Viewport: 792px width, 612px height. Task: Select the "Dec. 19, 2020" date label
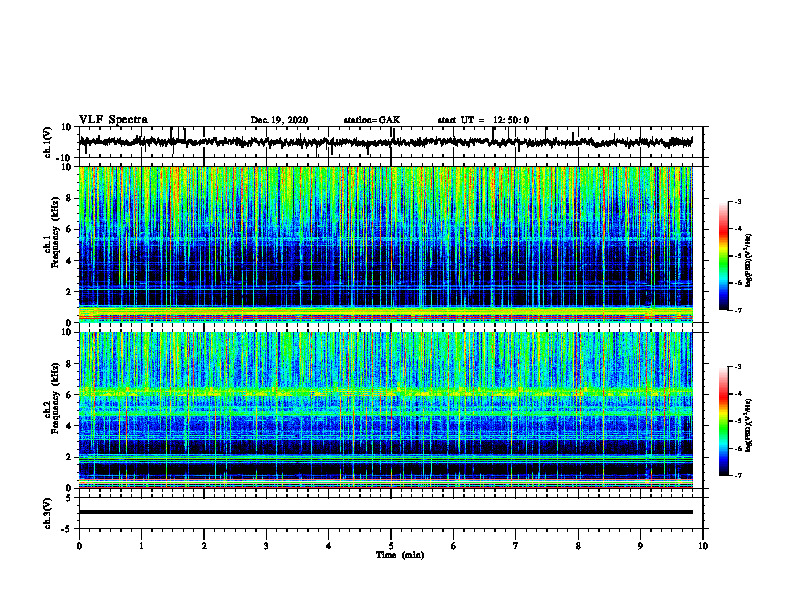[279, 120]
